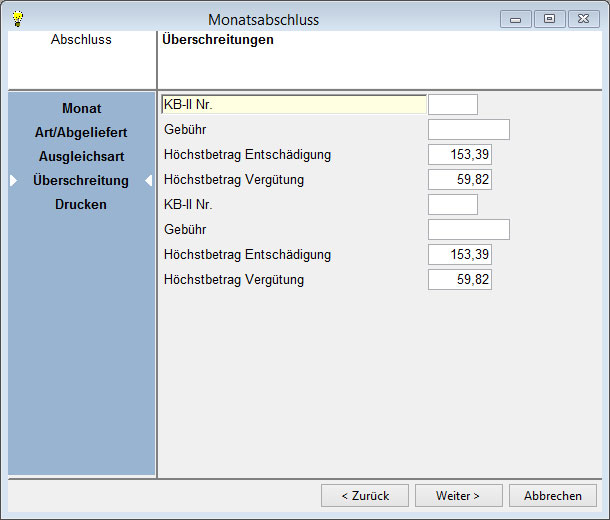Close the Monatsabschluss window
The width and height of the screenshot is (610, 520).
coord(584,19)
